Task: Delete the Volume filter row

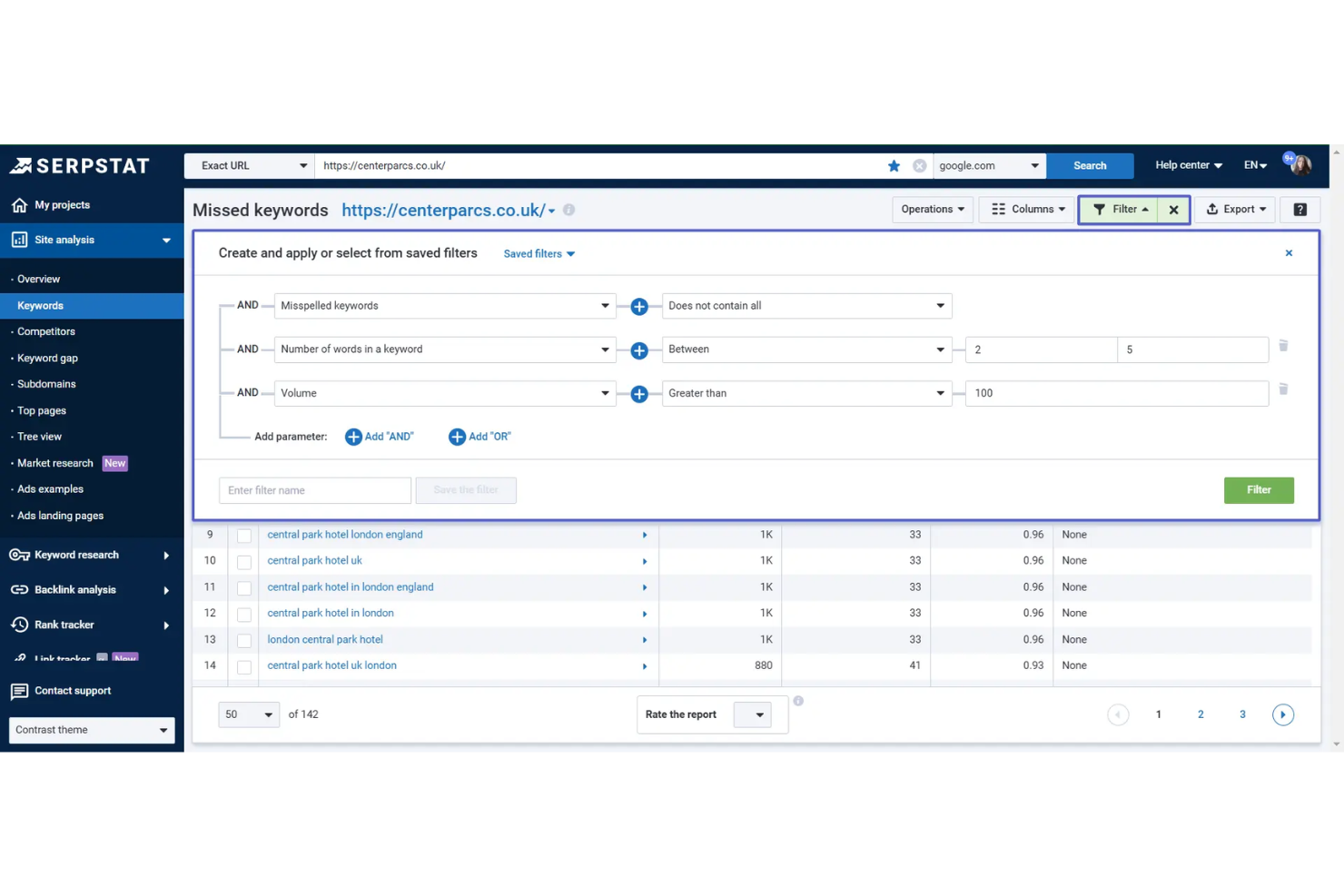Action: (x=1283, y=389)
